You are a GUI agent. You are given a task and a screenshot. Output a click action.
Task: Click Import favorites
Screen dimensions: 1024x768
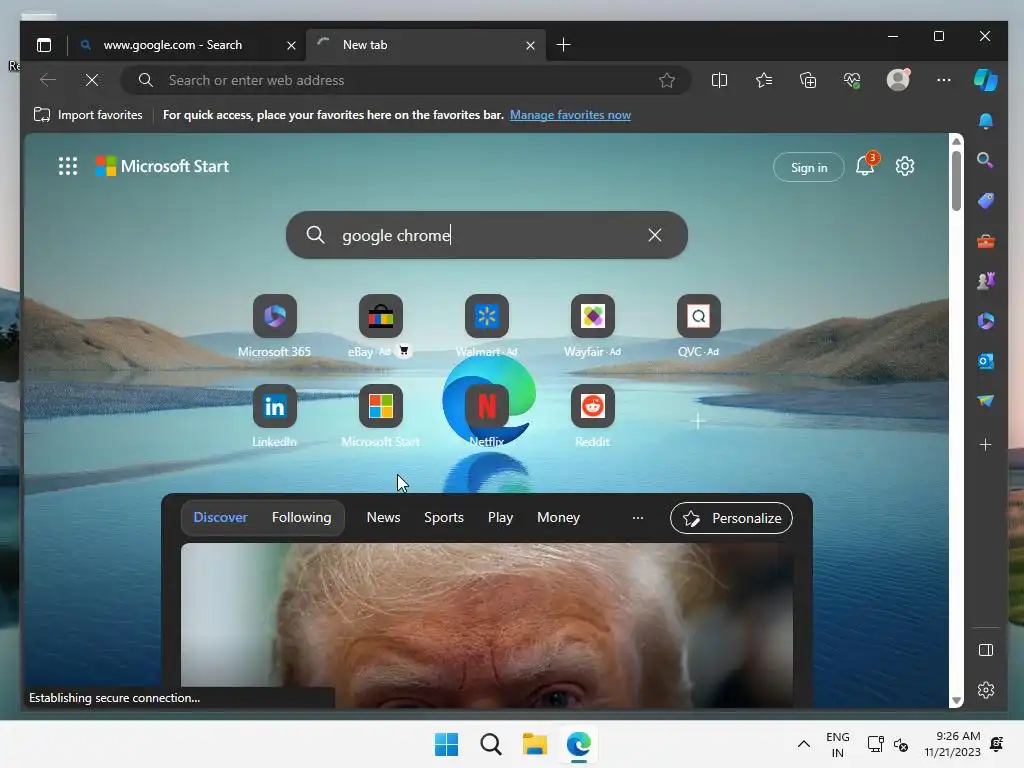tap(88, 115)
